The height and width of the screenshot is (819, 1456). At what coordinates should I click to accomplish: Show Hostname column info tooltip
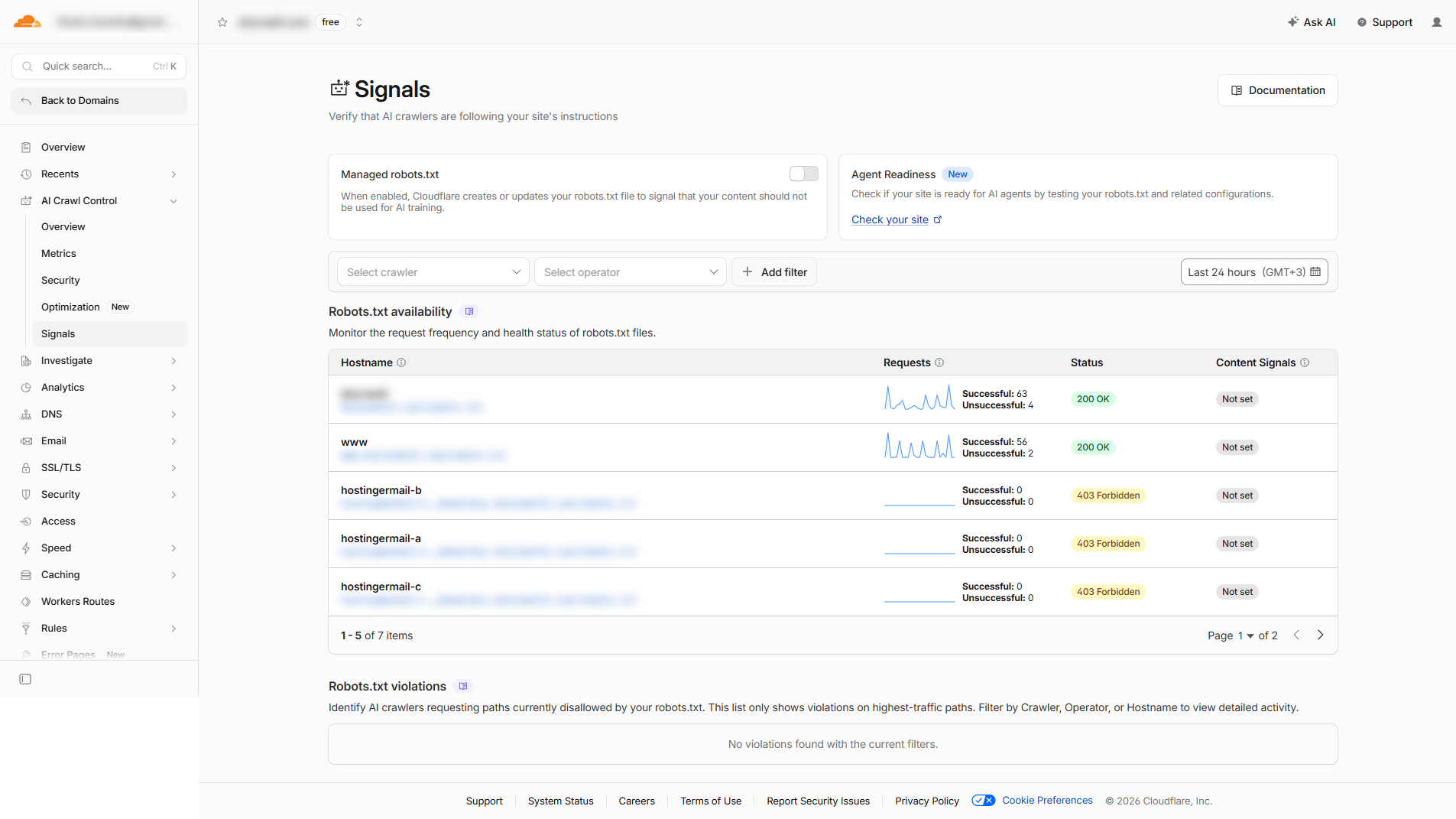401,363
